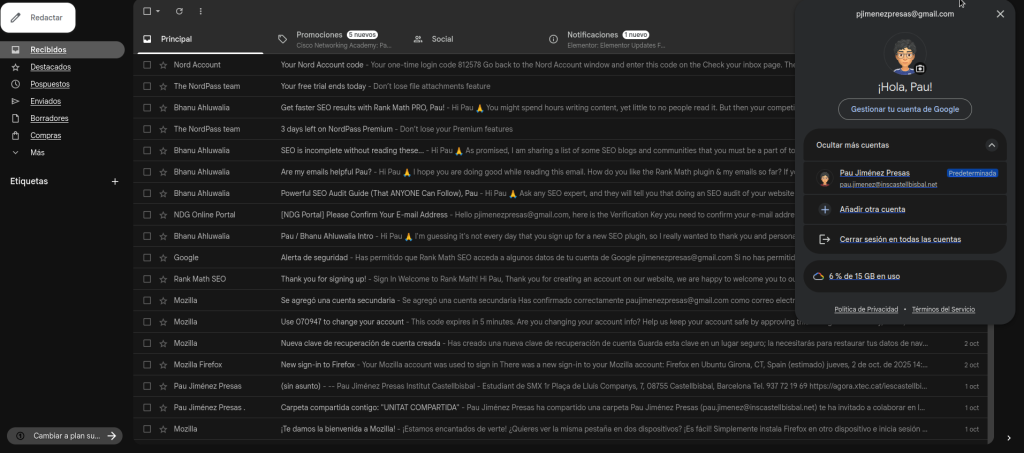
Task: Open the select-all checkbox dropdown arrow
Action: point(158,11)
